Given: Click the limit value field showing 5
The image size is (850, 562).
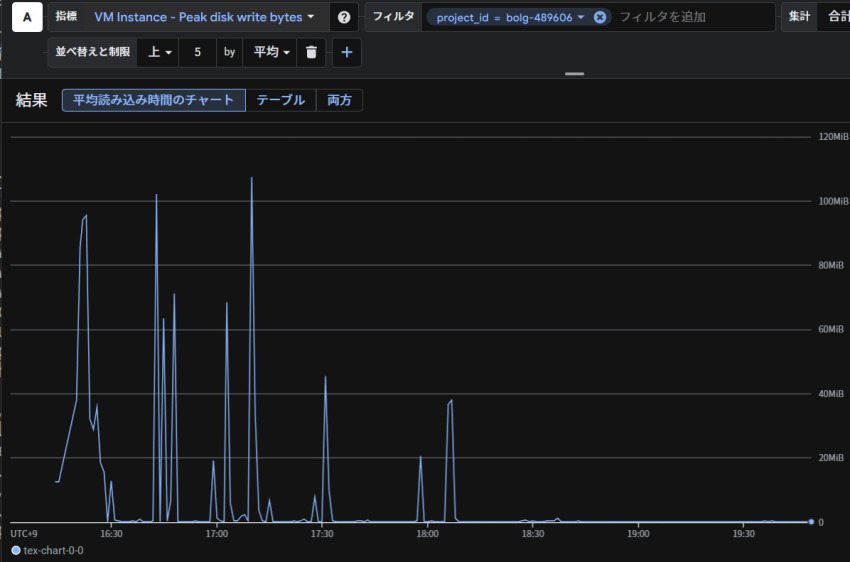Looking at the screenshot, I should pos(198,52).
